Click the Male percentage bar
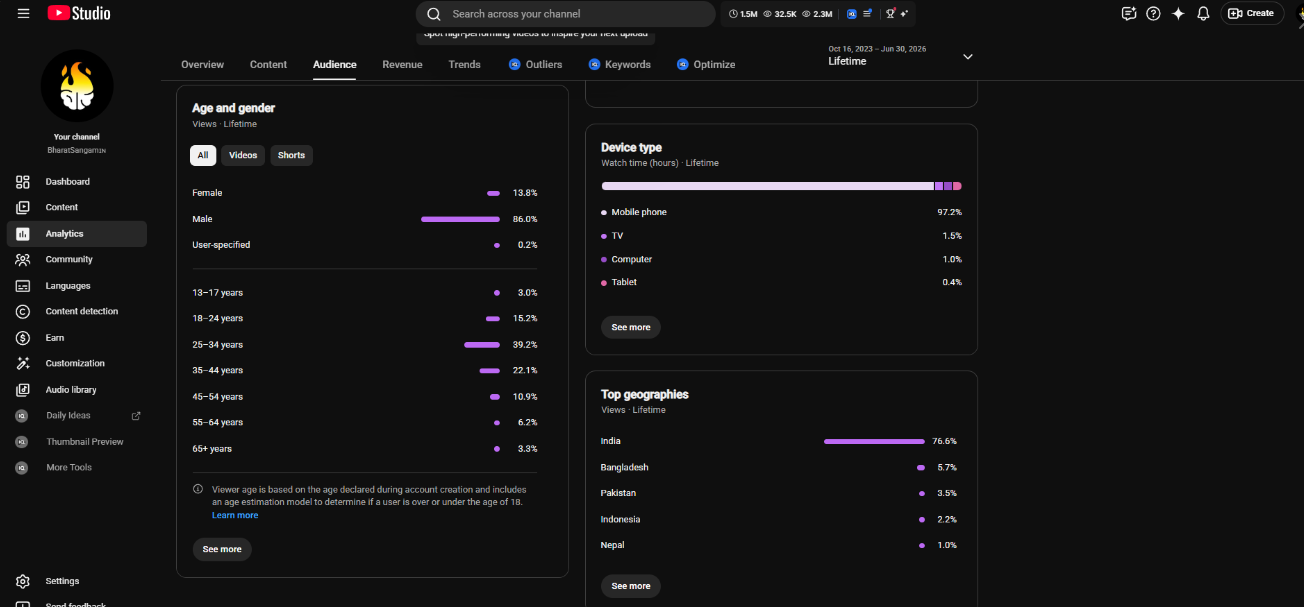This screenshot has height=607, width=1304. pos(460,219)
